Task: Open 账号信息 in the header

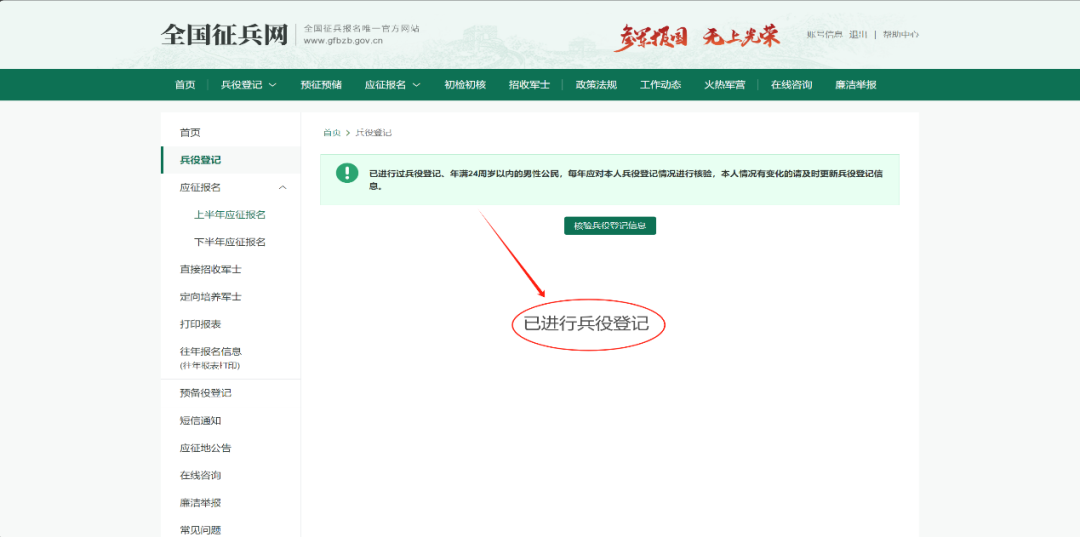Action: [825, 35]
